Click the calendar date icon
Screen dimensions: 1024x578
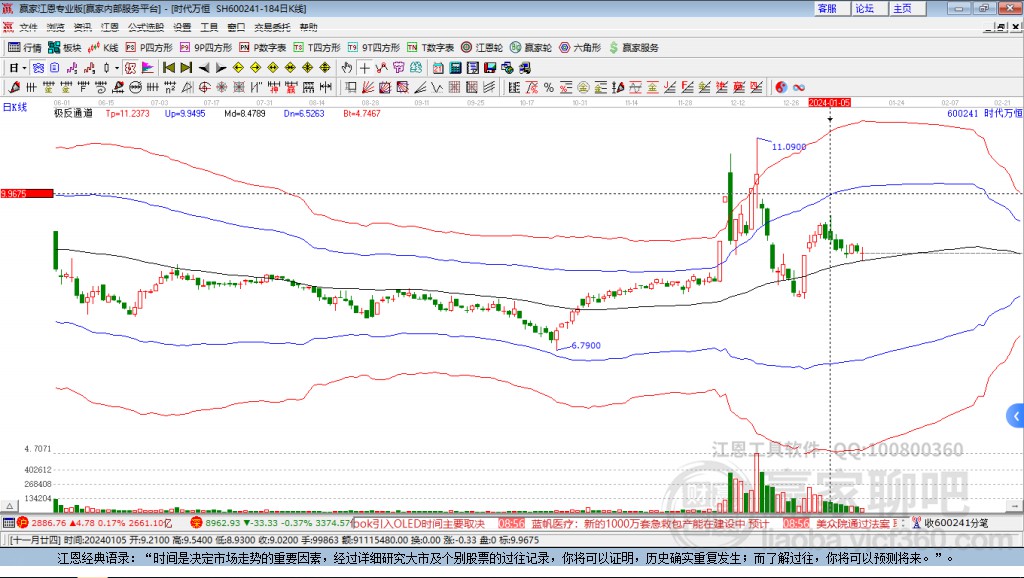pos(438,68)
